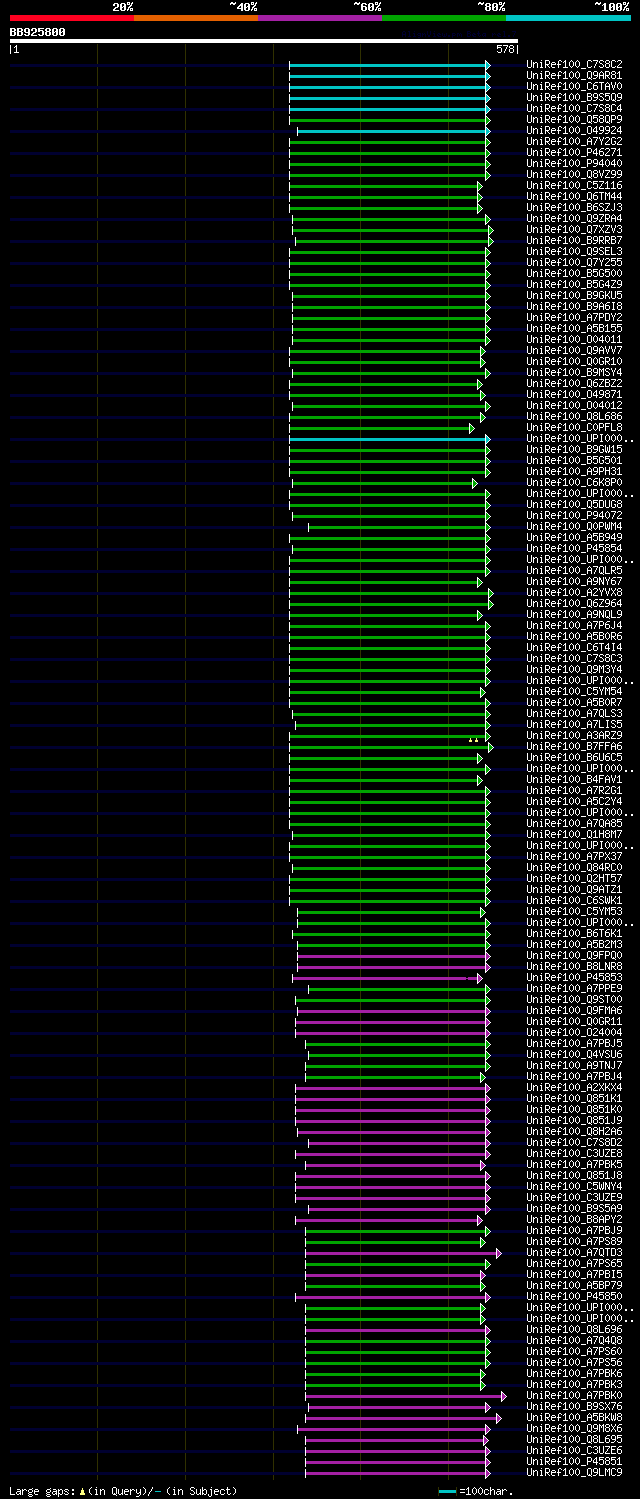The image size is (640, 1499).
Task: Click label UniRef100_A7PDY2
Action: (x=574, y=318)
